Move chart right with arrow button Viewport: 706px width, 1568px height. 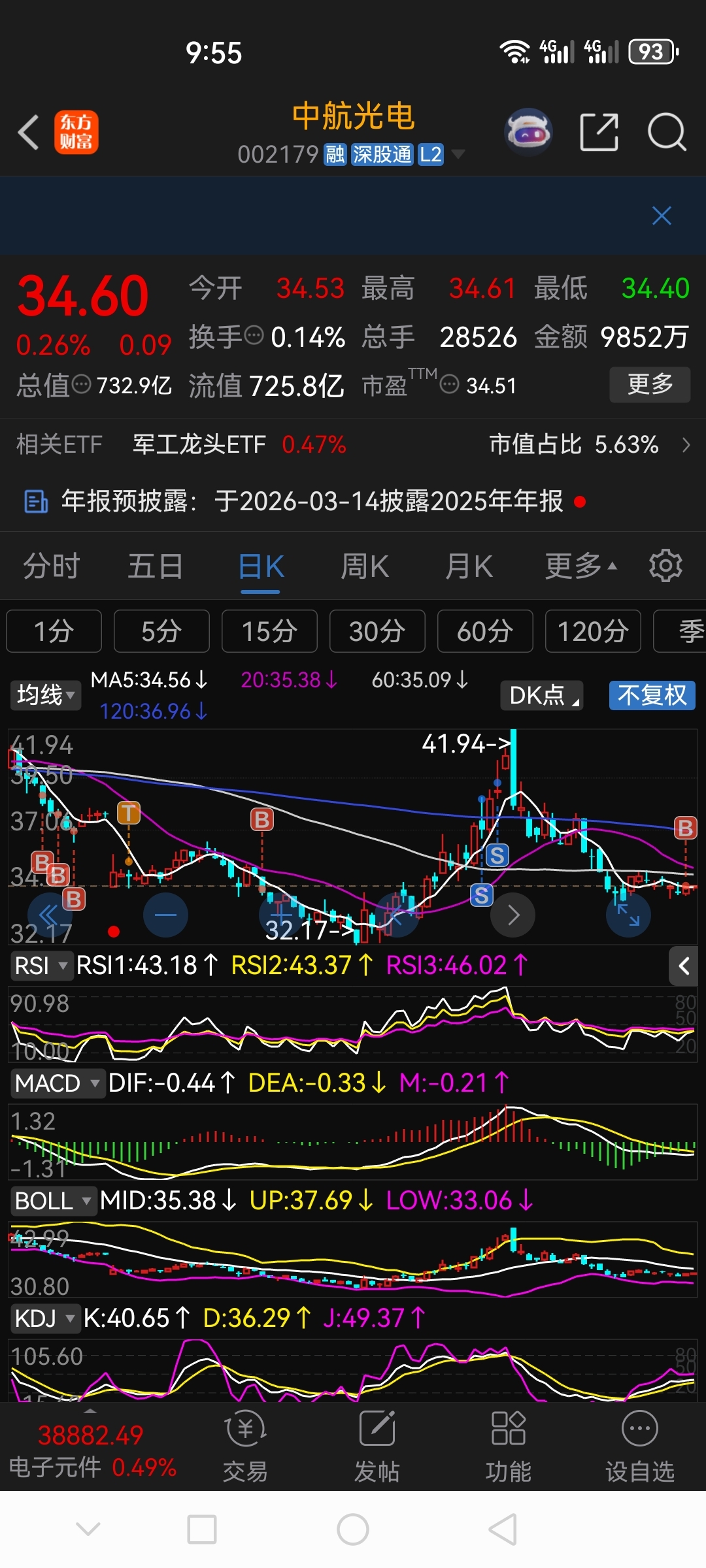(x=513, y=915)
